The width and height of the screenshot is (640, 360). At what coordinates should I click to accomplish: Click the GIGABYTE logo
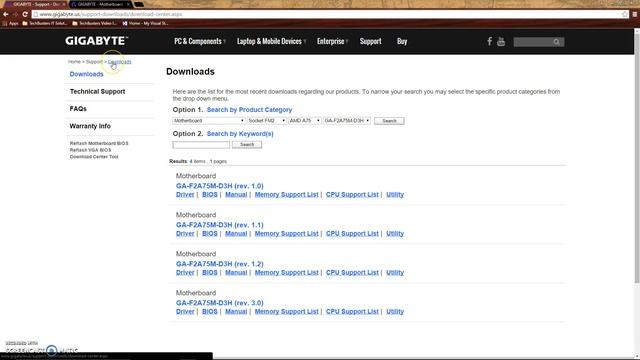(96, 41)
